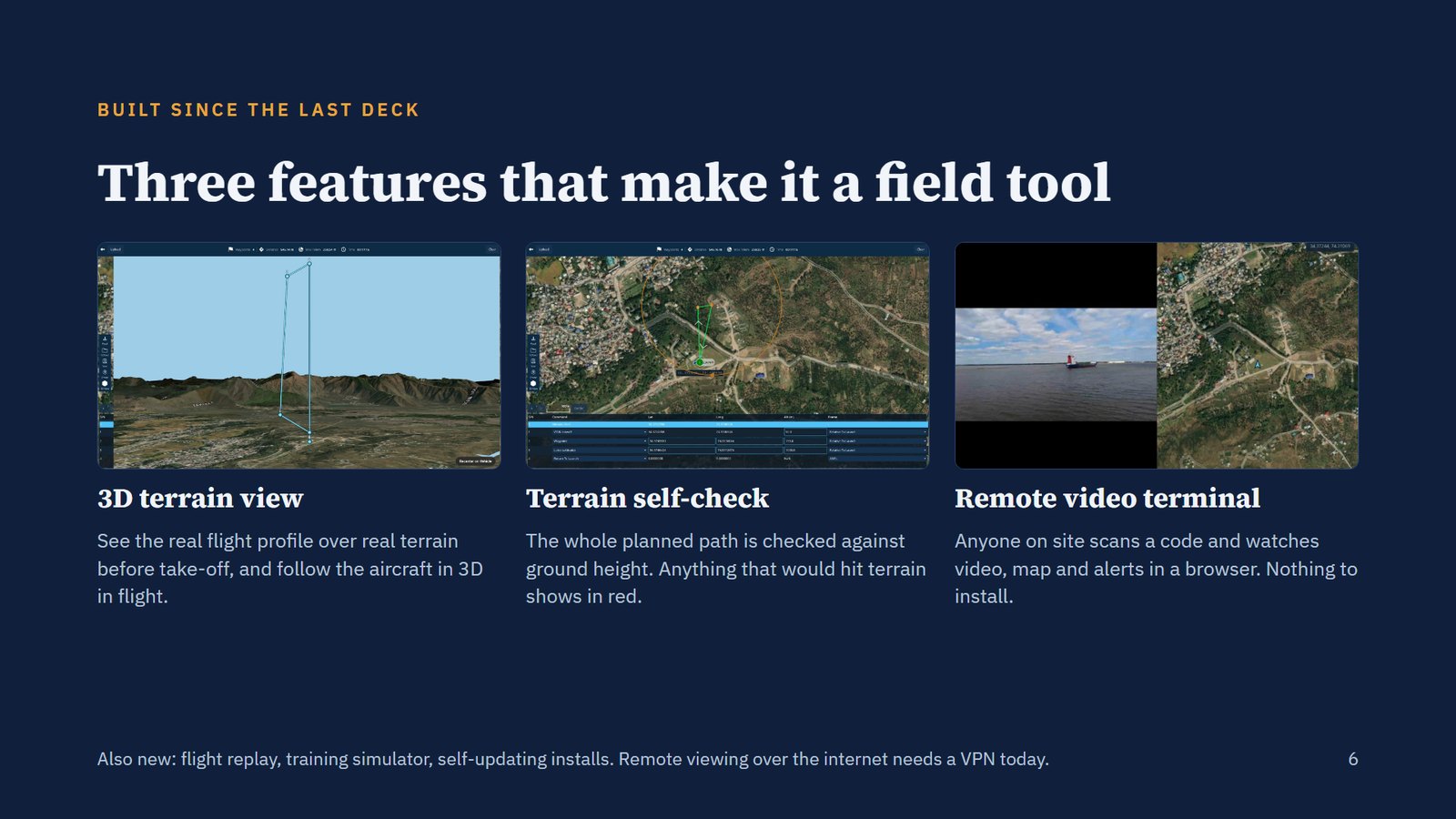Click the green launch marker on the Terrain self-check map

point(700,362)
